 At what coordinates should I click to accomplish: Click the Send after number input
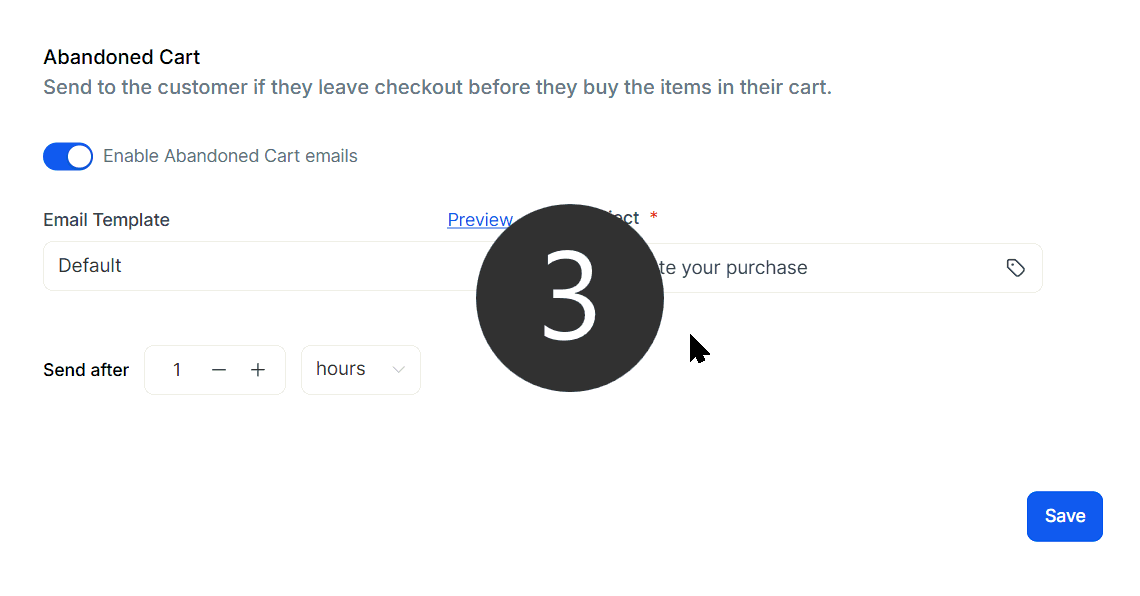tap(177, 370)
